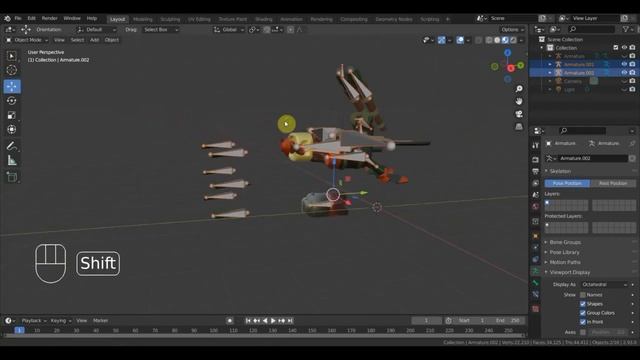Open the Display As Octahedral dropdown
Image resolution: width=640 pixels, height=360 pixels.
pos(604,284)
